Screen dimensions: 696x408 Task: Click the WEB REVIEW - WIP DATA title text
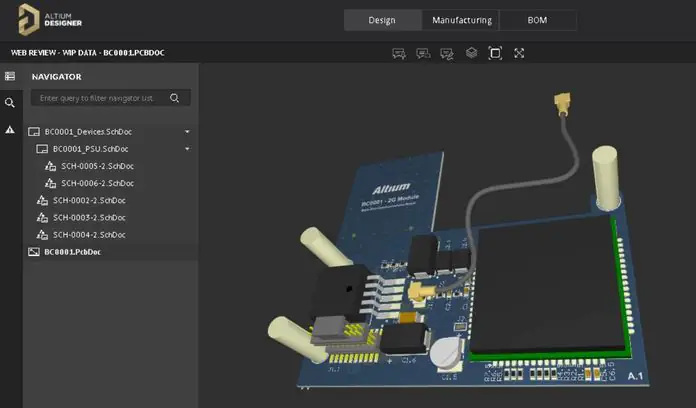tap(87, 53)
